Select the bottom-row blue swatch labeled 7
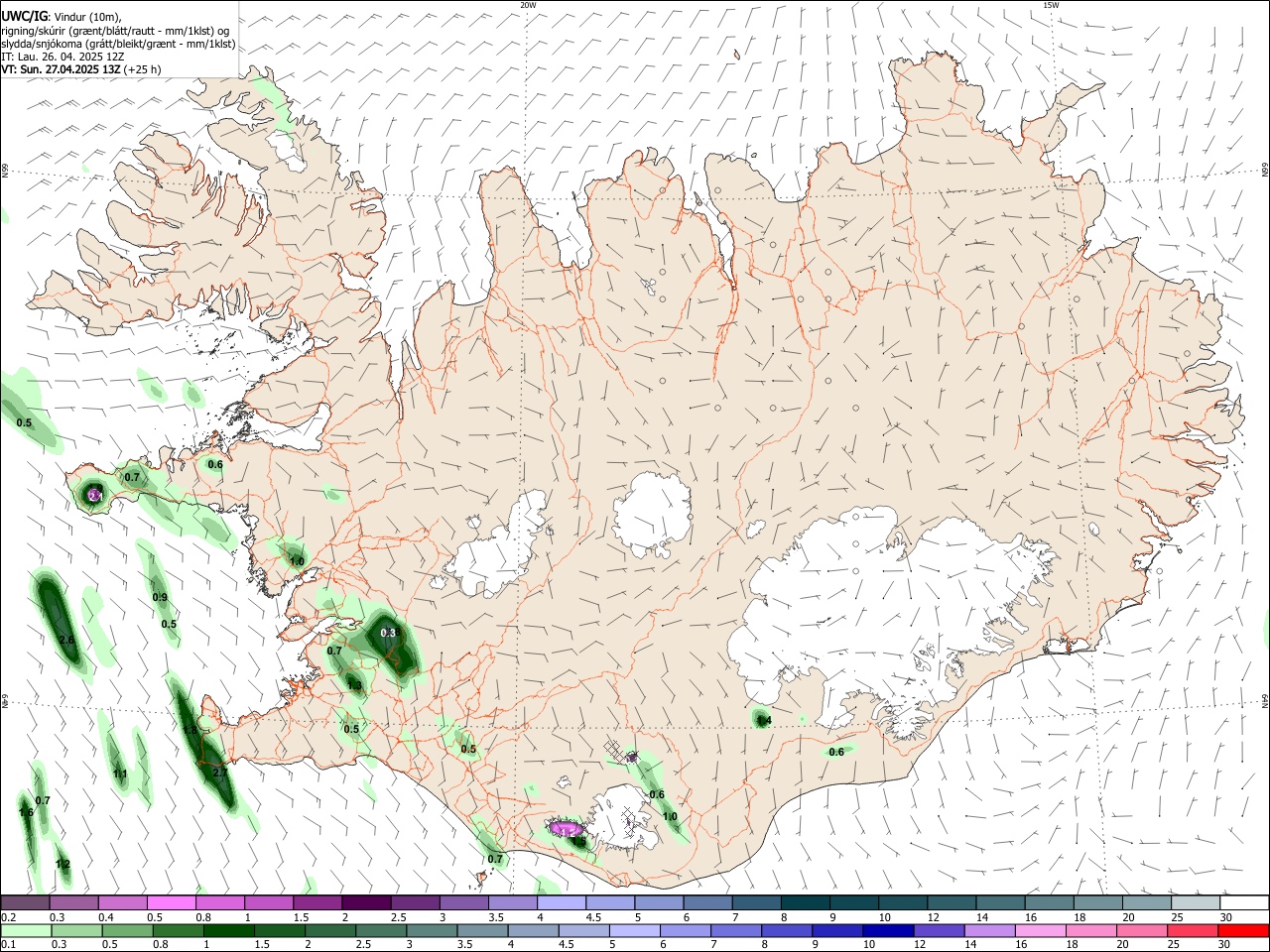The width and height of the screenshot is (1270, 952). tap(735, 930)
